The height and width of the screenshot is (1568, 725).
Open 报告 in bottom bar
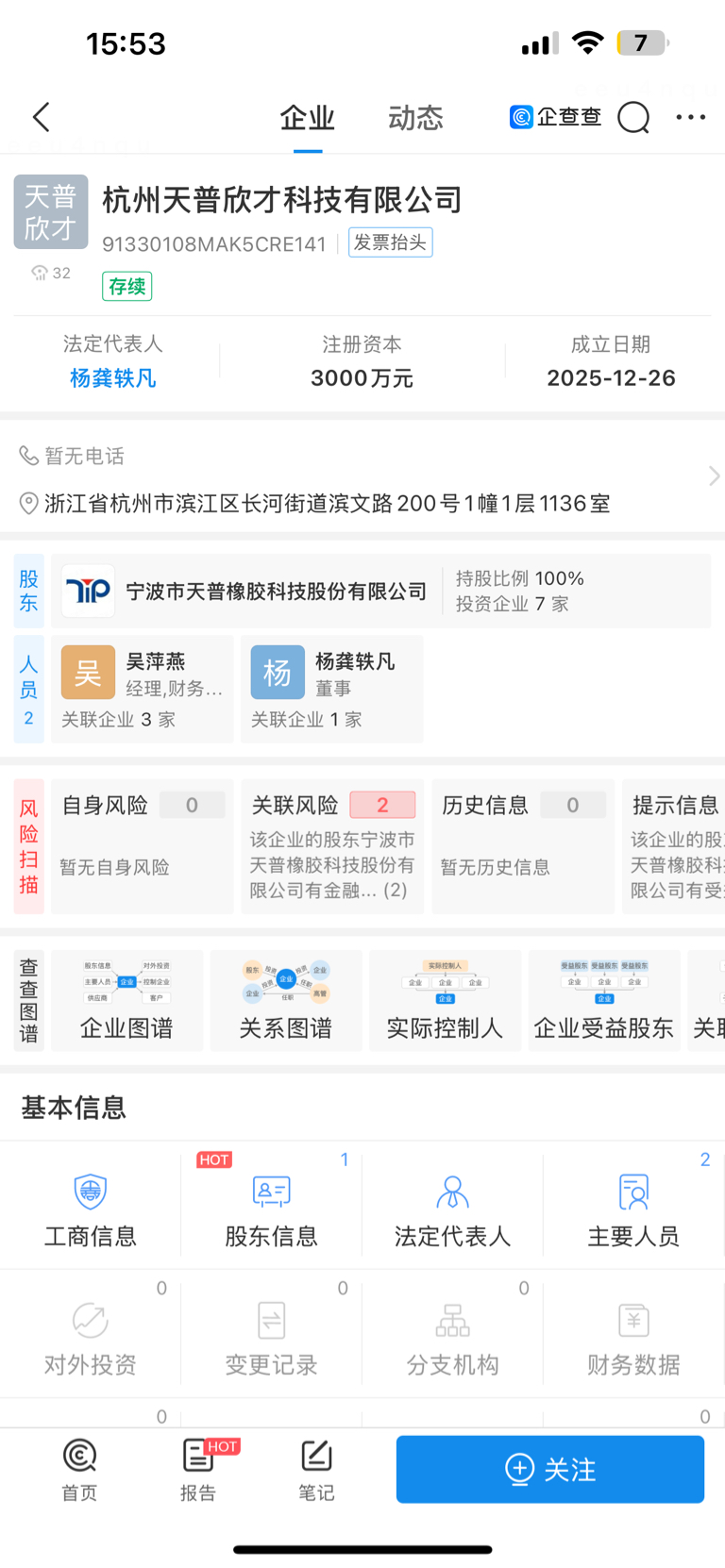[198, 1470]
